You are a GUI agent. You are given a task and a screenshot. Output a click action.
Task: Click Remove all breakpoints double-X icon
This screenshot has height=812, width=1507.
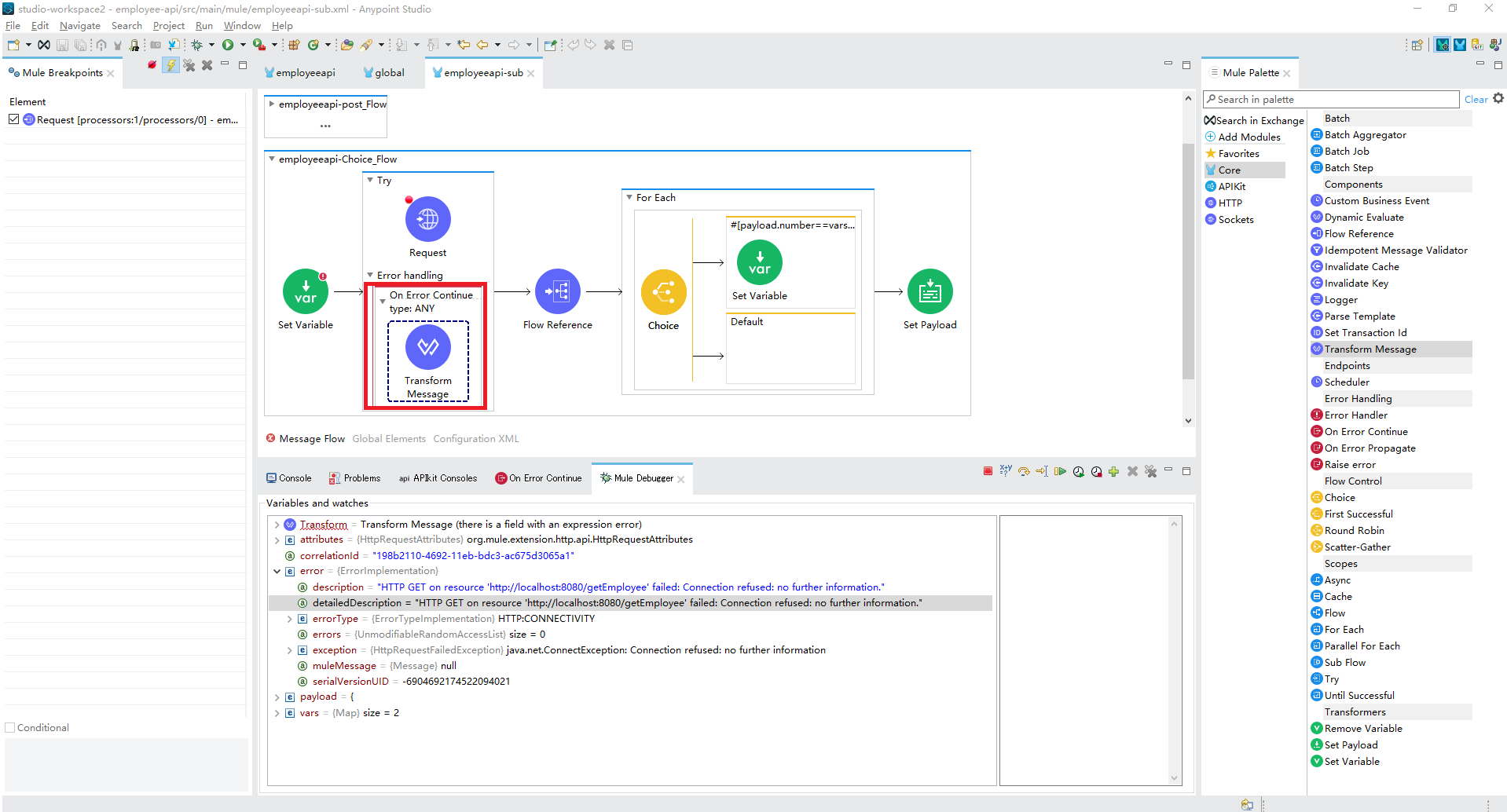(x=189, y=65)
